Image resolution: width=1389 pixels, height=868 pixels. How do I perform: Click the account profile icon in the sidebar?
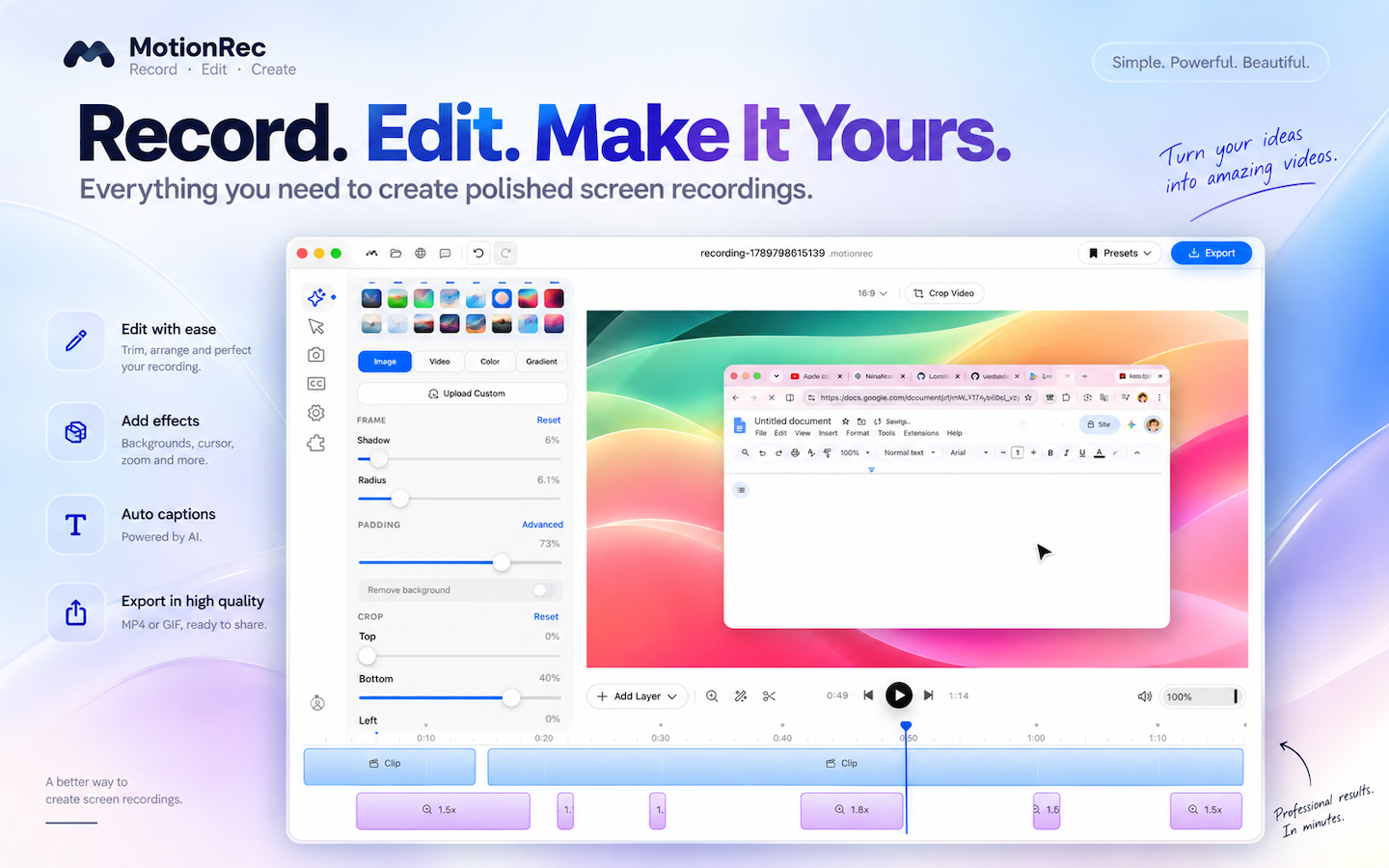coord(317,703)
